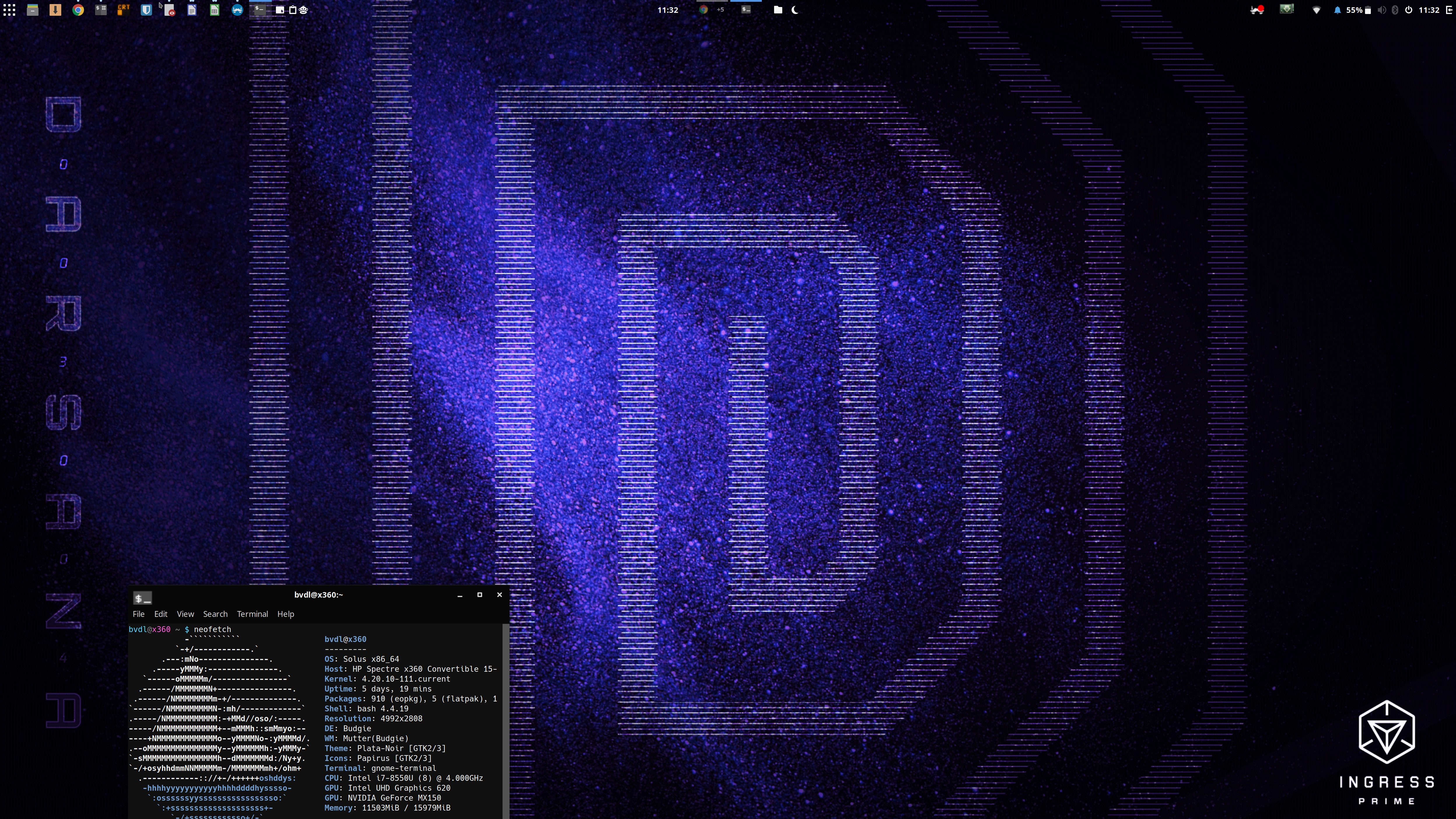
Task: Click the terminal title 'bvdl@x360:~'
Action: [x=319, y=595]
